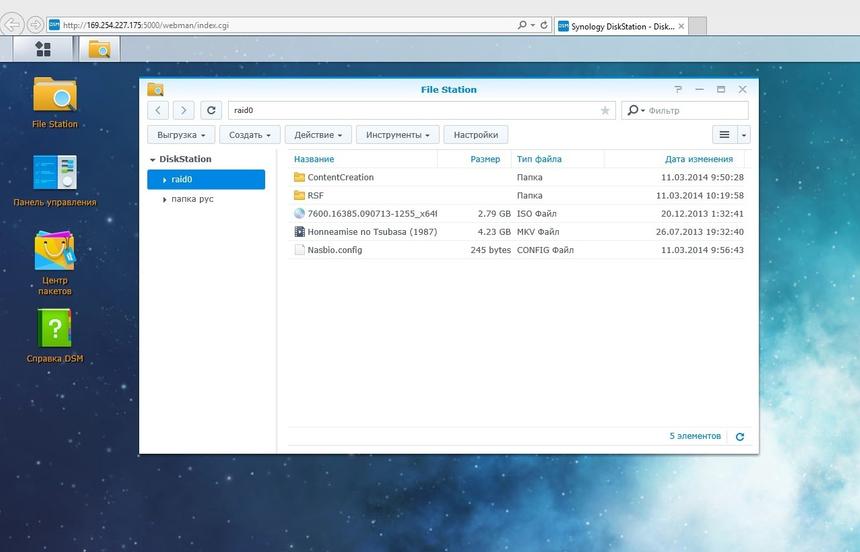Click the 4.23 GB size cell
860x552 pixels.
click(x=494, y=232)
